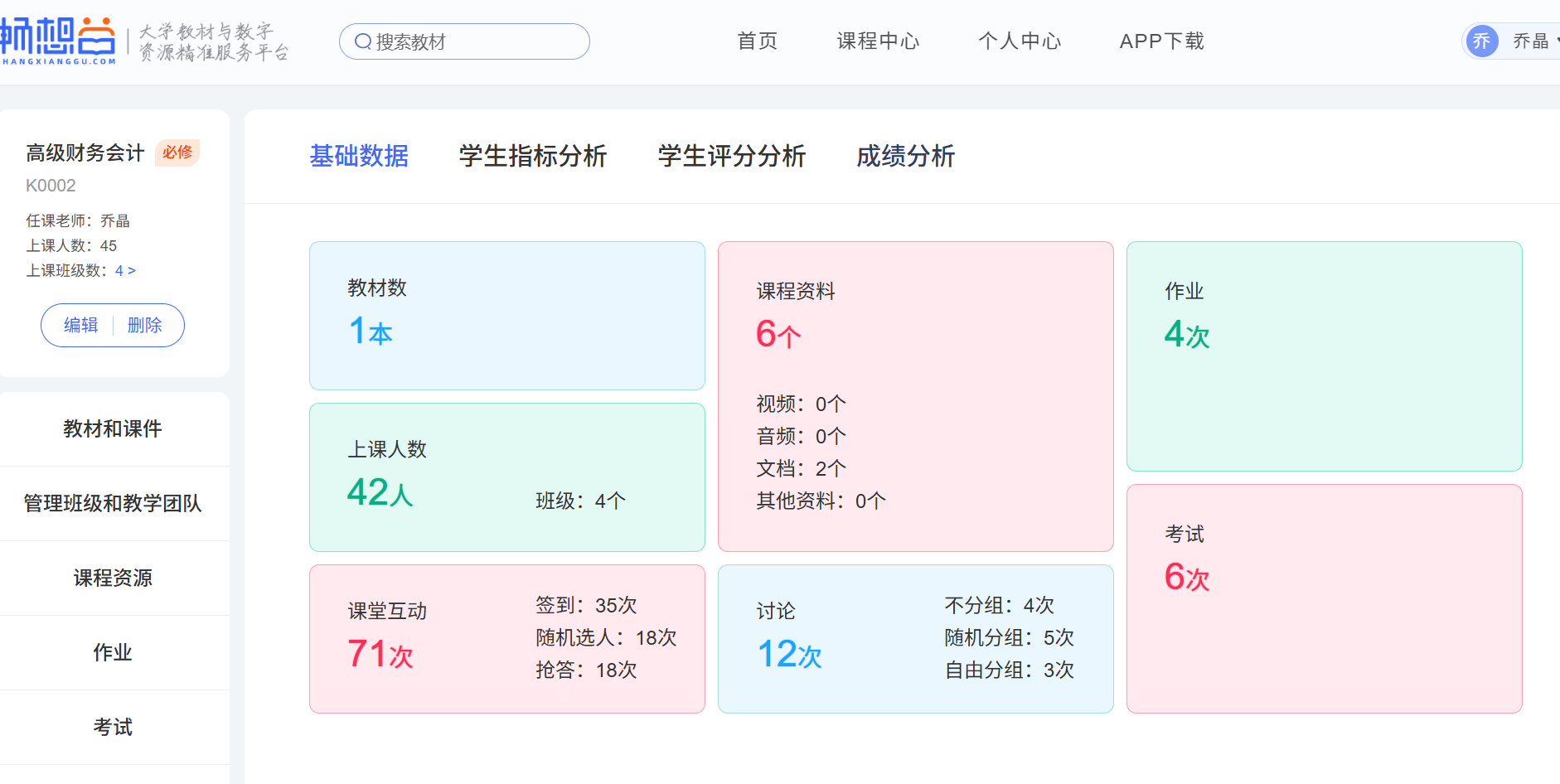Expand the 上课班级数 4 > link
This screenshot has height=784, width=1560.
point(125,271)
